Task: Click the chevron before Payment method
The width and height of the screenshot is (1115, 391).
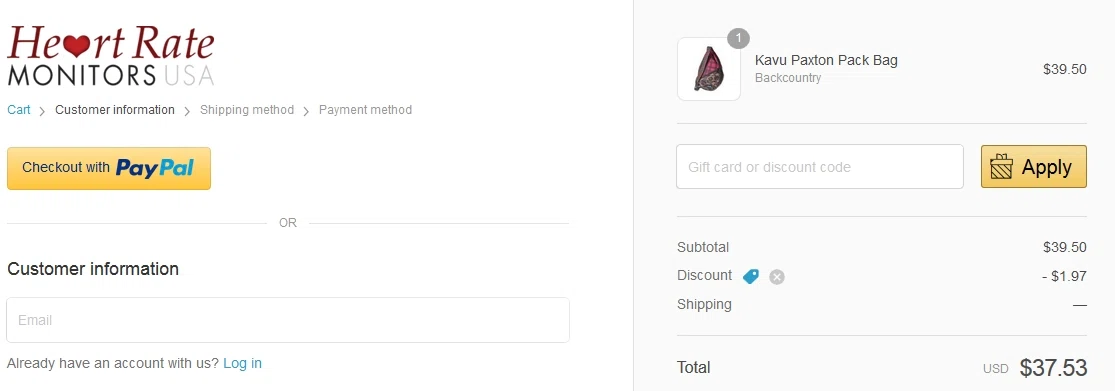Action: [306, 111]
